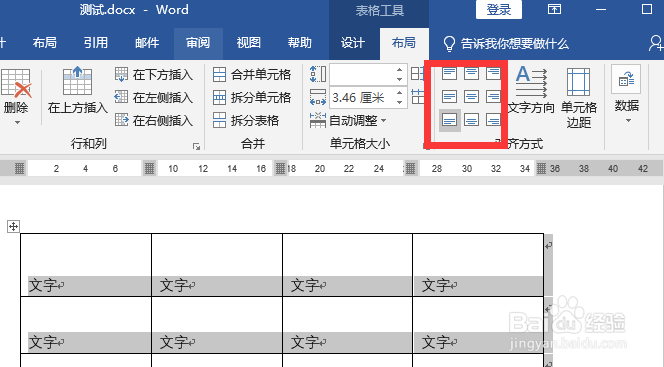This screenshot has width=664, height=367.
Task: Click fourth cell 文字 in row one
Action: (435, 286)
